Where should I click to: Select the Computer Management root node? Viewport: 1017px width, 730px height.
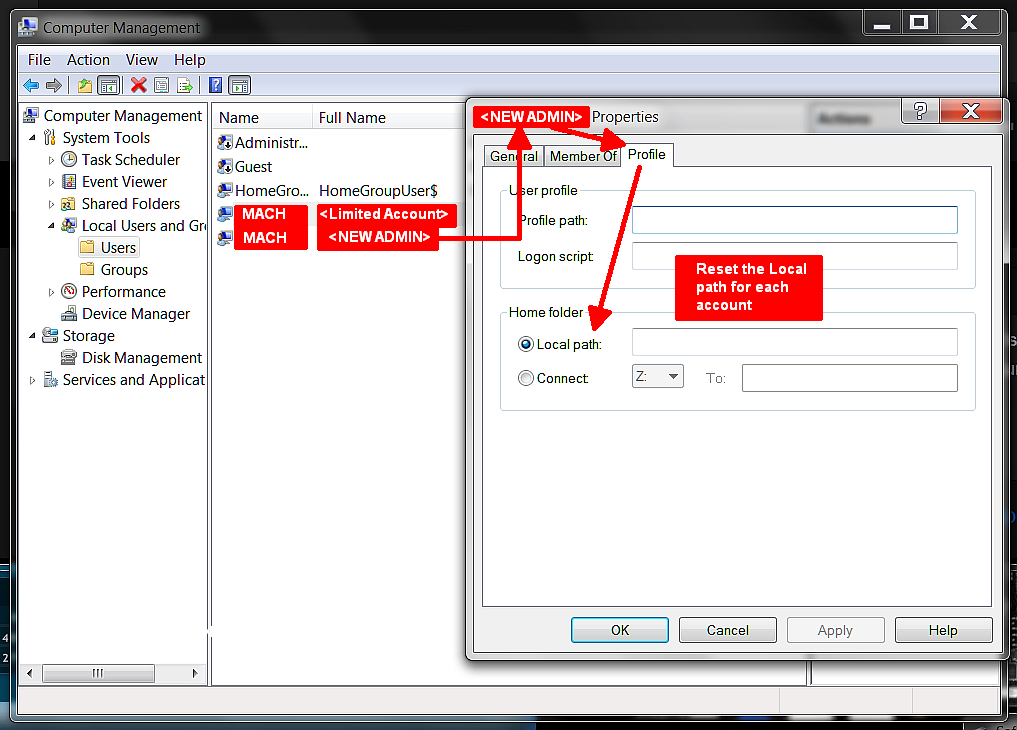pos(122,115)
